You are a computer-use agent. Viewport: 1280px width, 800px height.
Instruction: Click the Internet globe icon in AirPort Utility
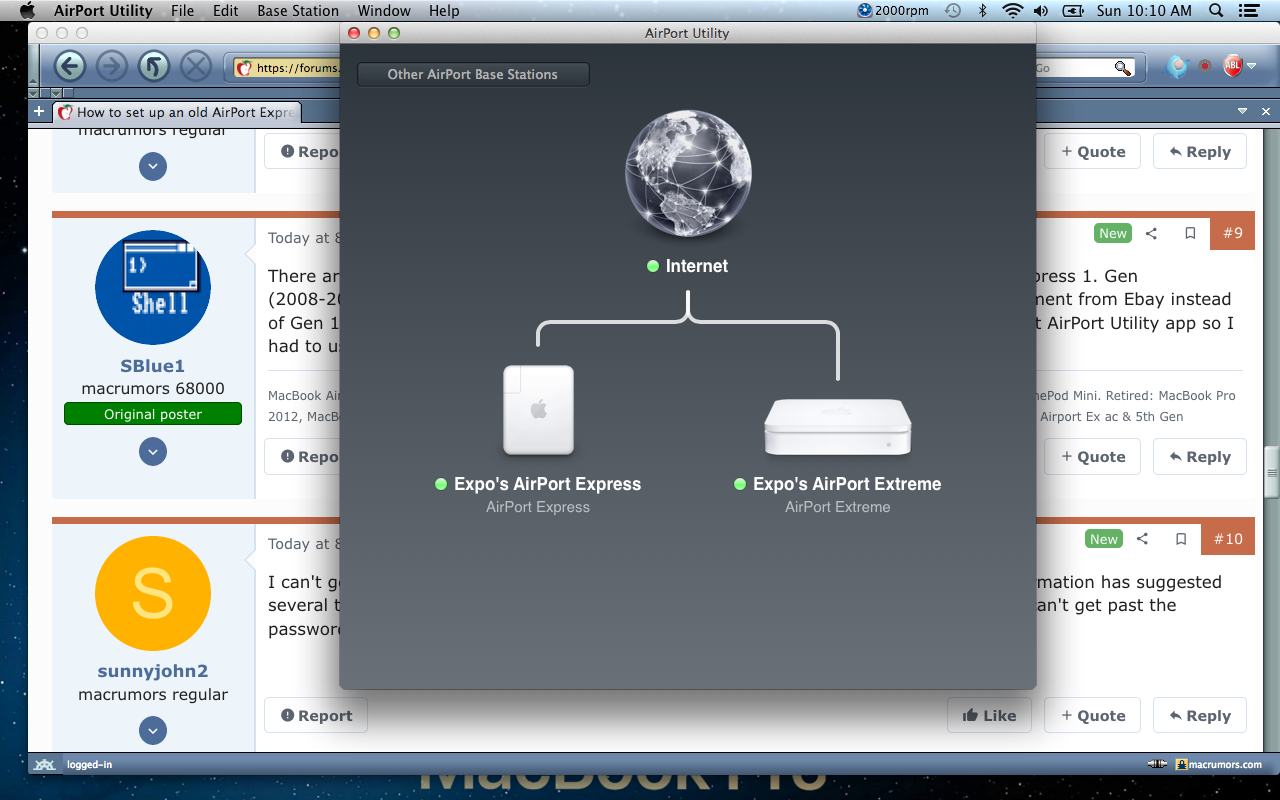pos(688,173)
